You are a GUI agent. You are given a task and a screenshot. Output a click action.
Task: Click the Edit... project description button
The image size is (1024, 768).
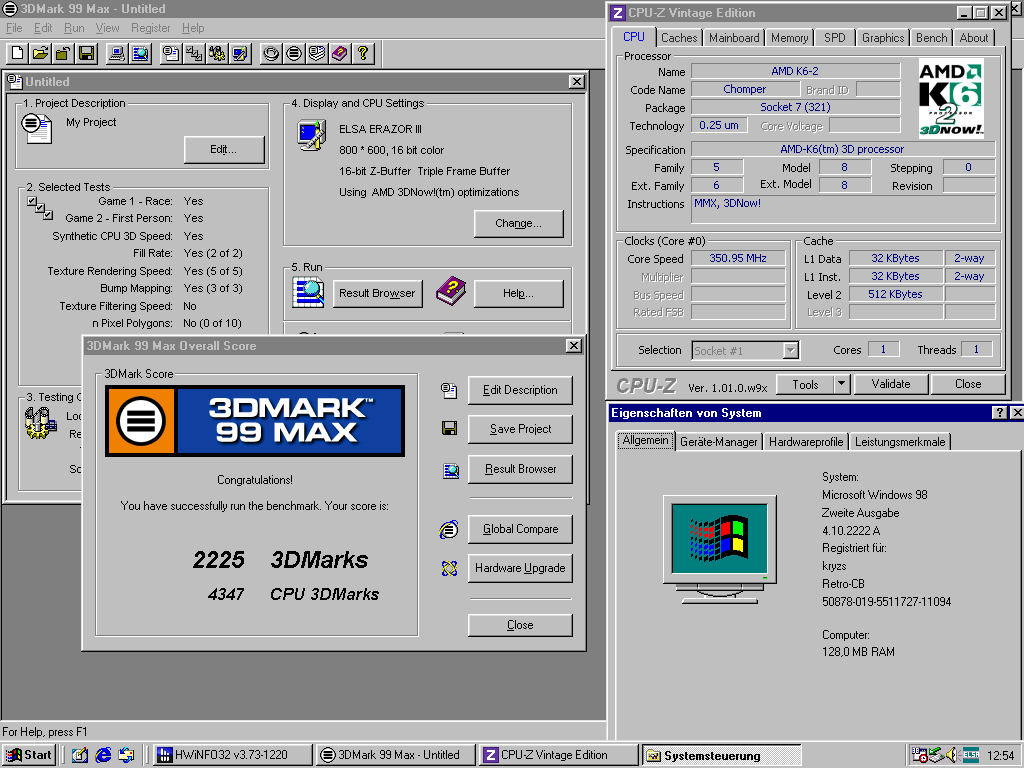click(x=223, y=150)
